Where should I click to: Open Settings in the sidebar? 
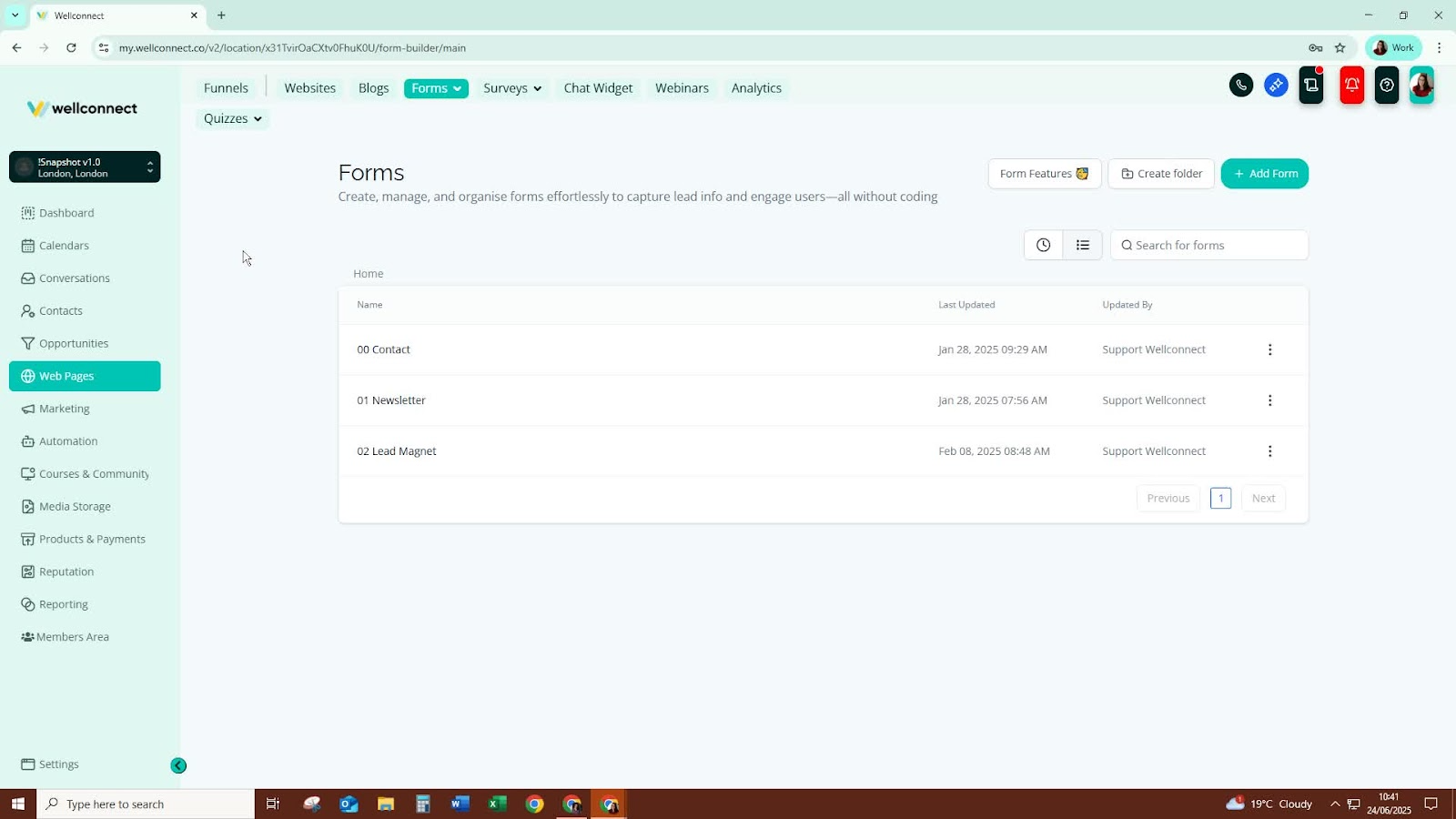85,764
